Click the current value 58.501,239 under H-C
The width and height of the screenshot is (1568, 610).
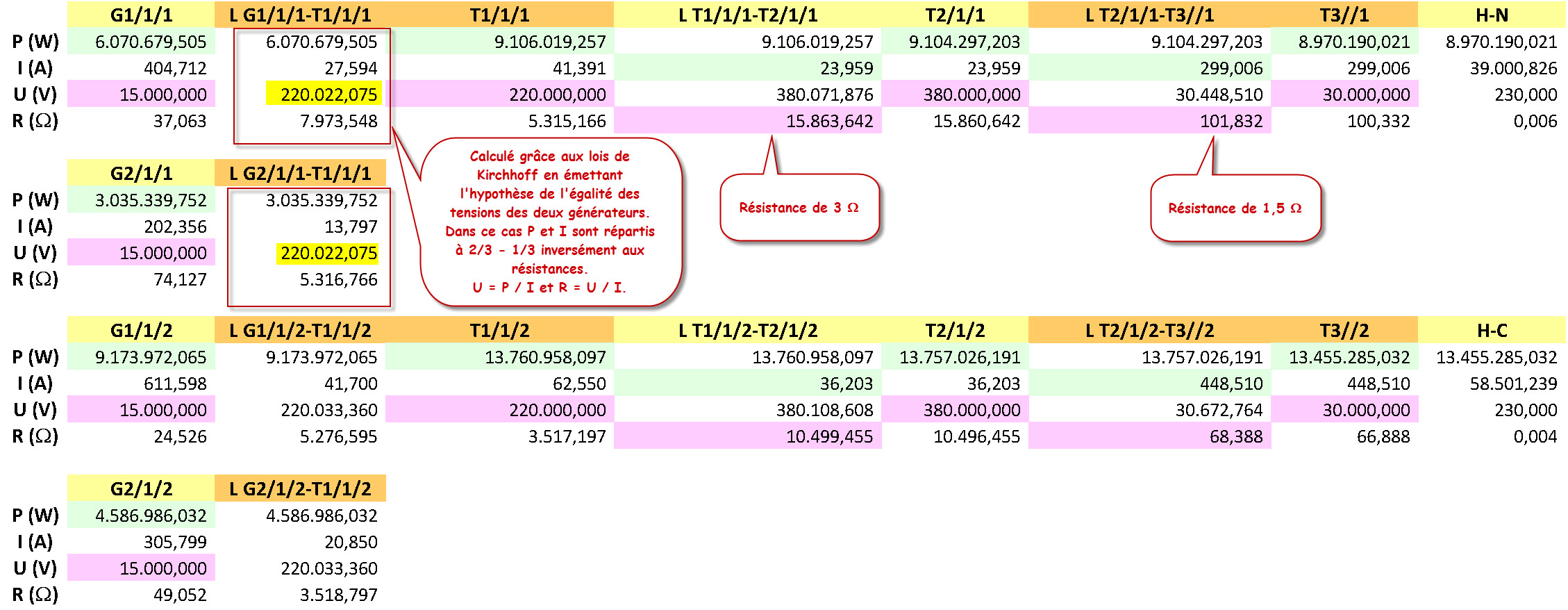click(1512, 384)
